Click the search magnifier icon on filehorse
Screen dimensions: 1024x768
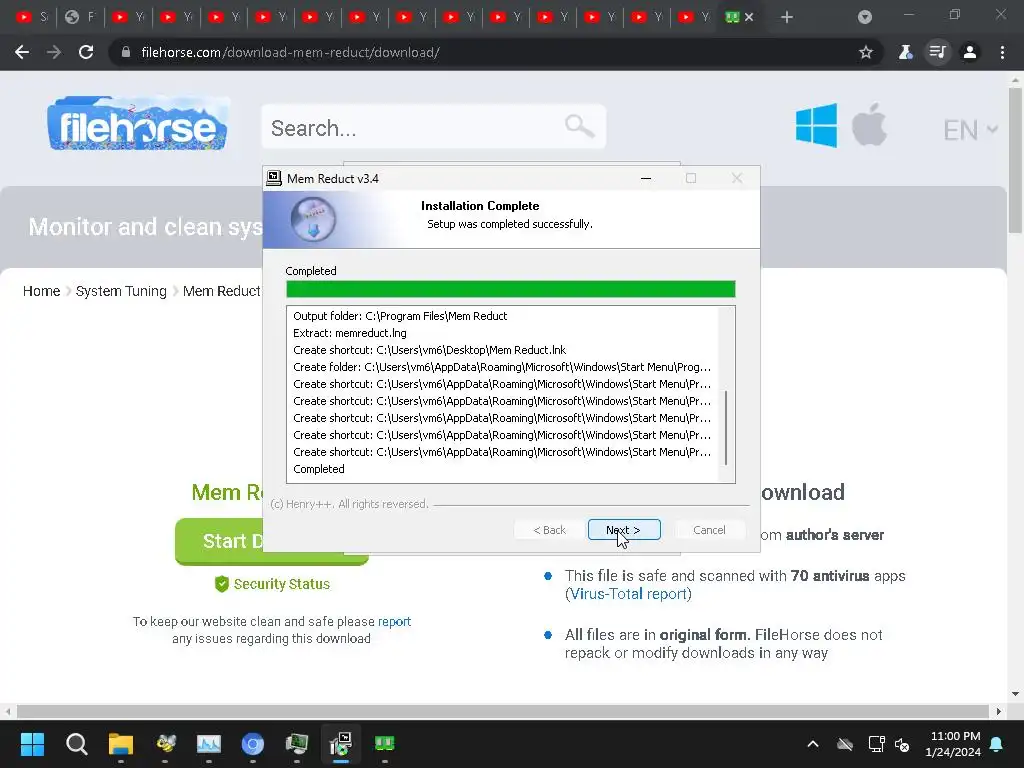pos(579,125)
